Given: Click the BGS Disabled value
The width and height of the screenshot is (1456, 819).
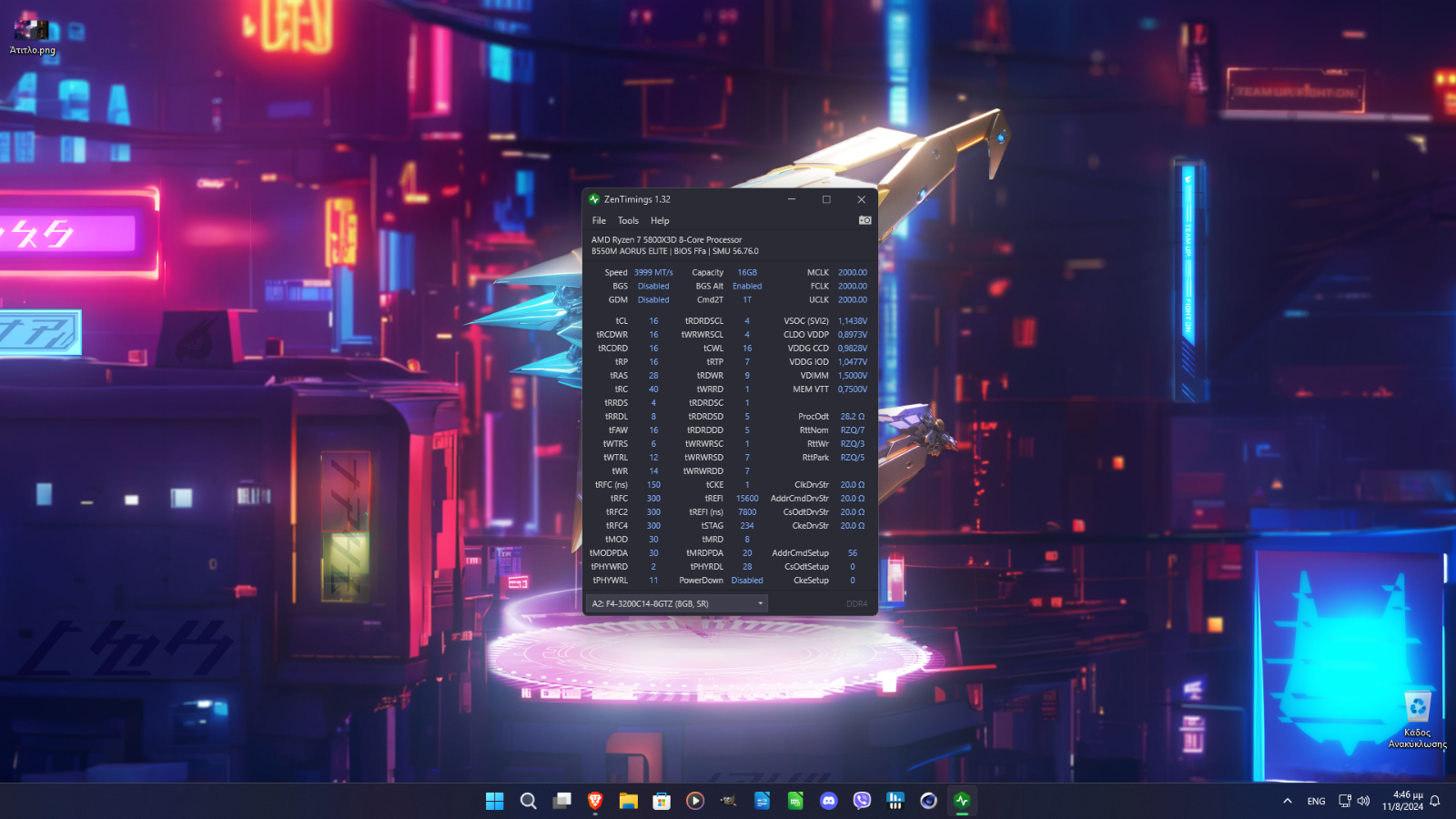Looking at the screenshot, I should pos(653,286).
